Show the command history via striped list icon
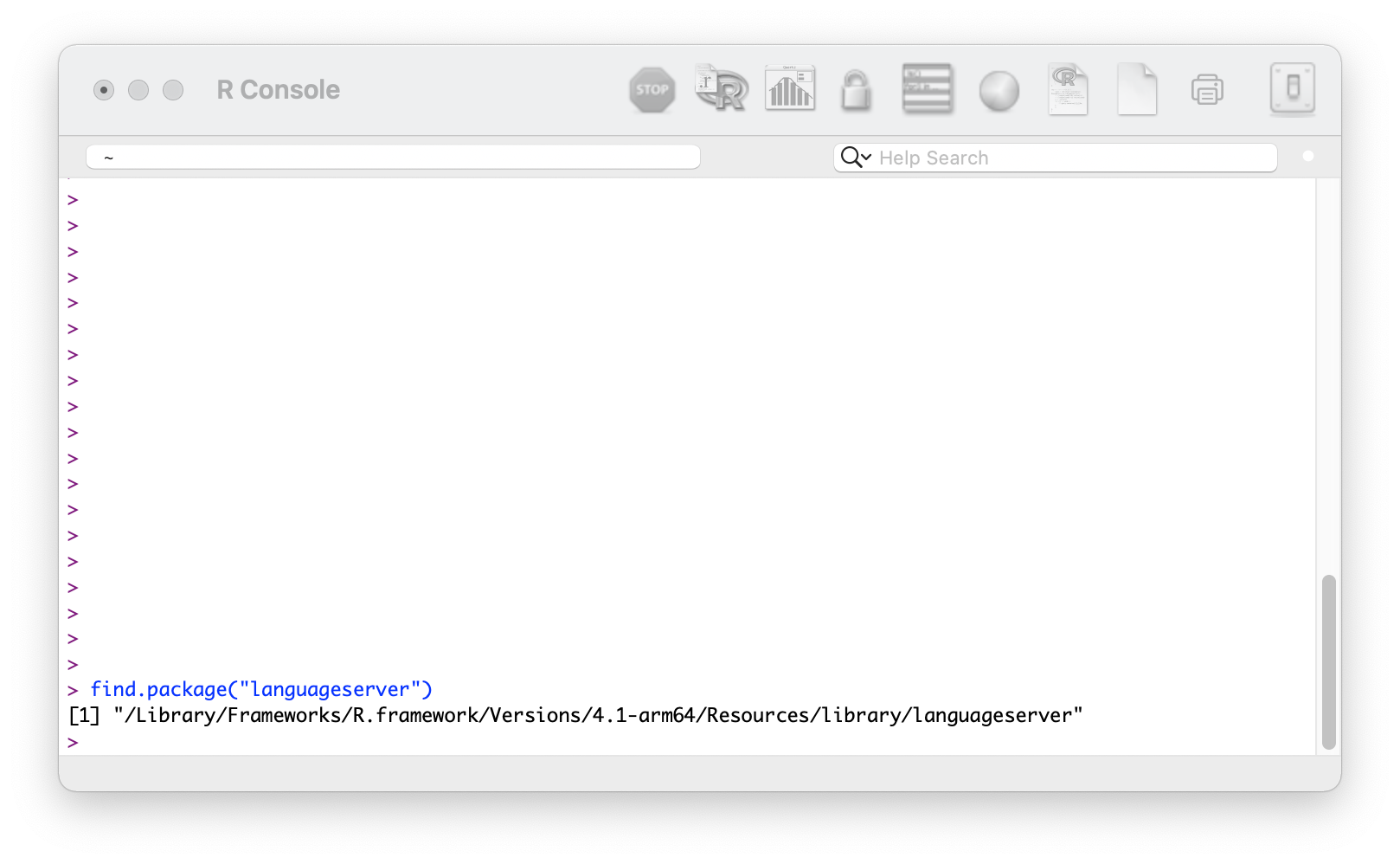 pos(927,88)
